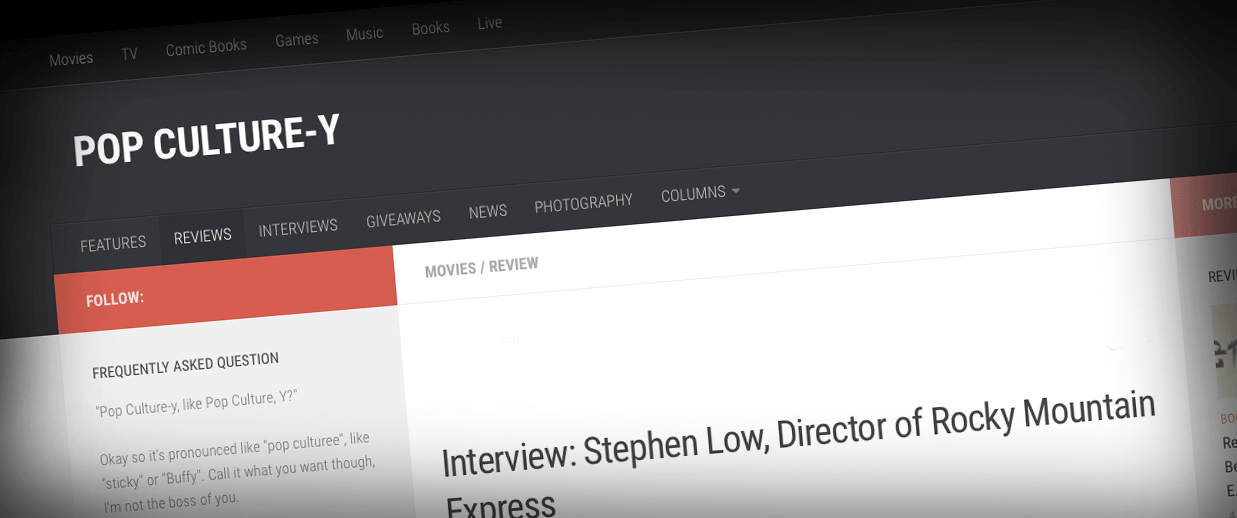Open the Live category
Viewport: 1237px width, 518px height.
pos(490,23)
